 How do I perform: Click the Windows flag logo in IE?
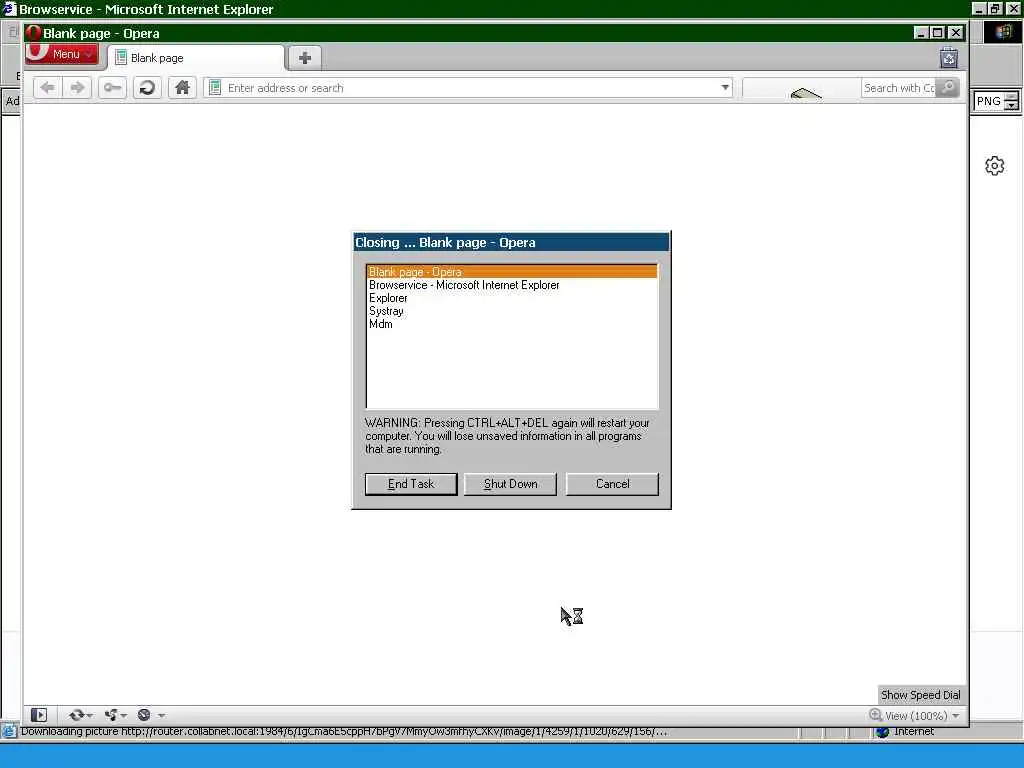coord(1002,33)
